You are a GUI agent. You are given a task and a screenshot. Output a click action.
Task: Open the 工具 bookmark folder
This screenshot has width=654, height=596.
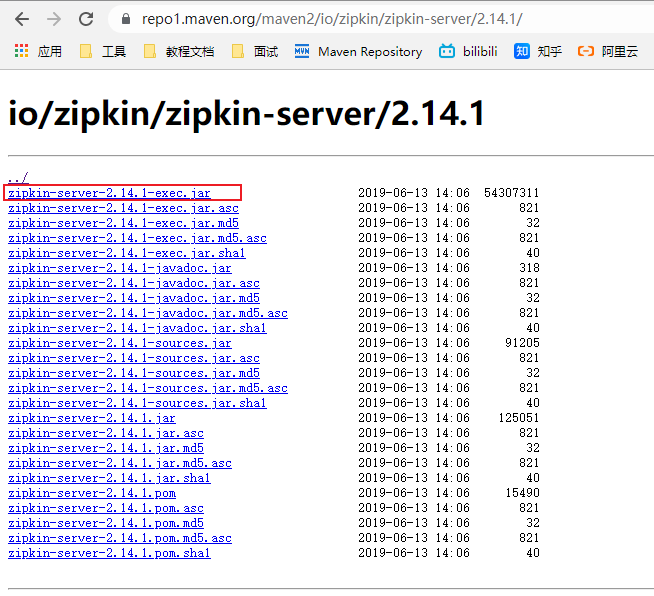(x=103, y=51)
